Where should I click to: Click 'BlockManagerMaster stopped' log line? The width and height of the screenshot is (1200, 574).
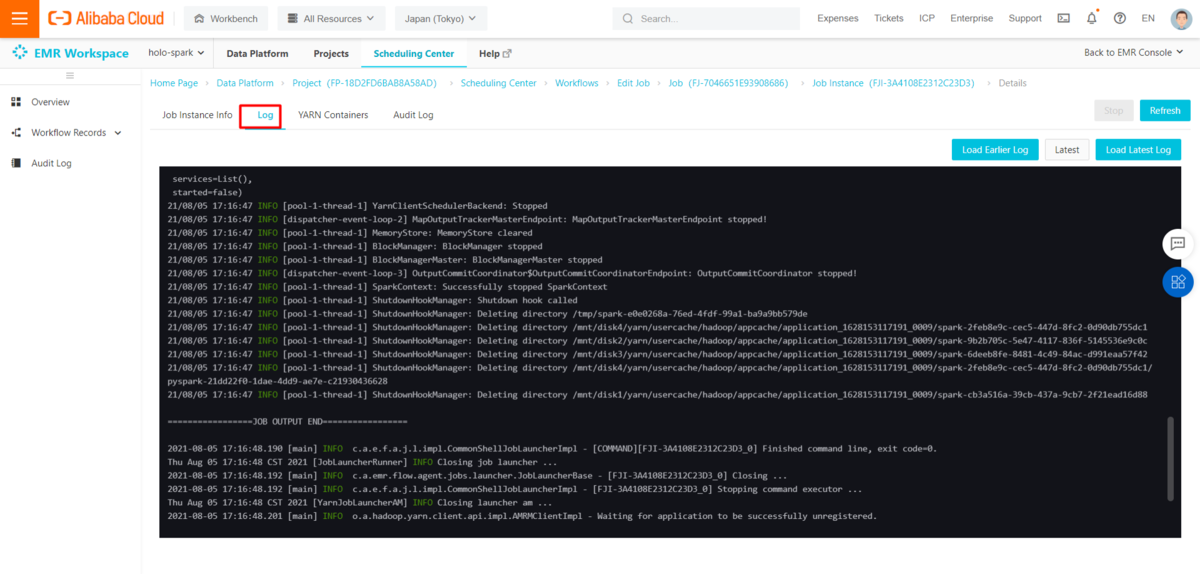pyautogui.click(x=385, y=259)
